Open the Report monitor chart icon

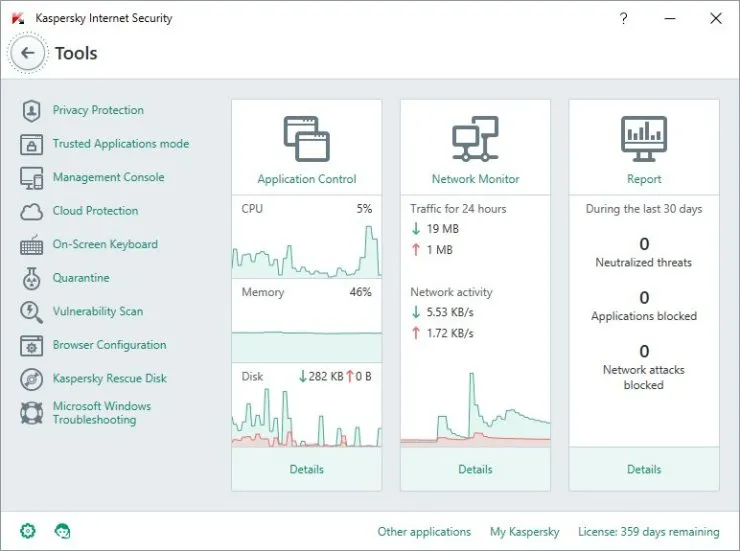pos(644,140)
